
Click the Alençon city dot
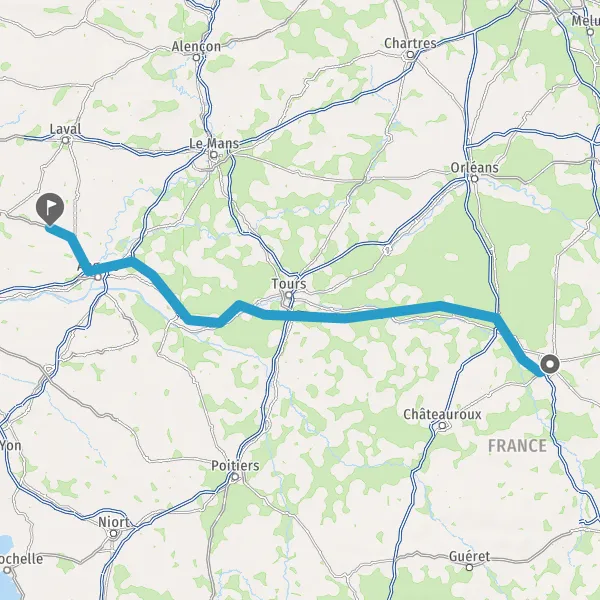tap(196, 58)
